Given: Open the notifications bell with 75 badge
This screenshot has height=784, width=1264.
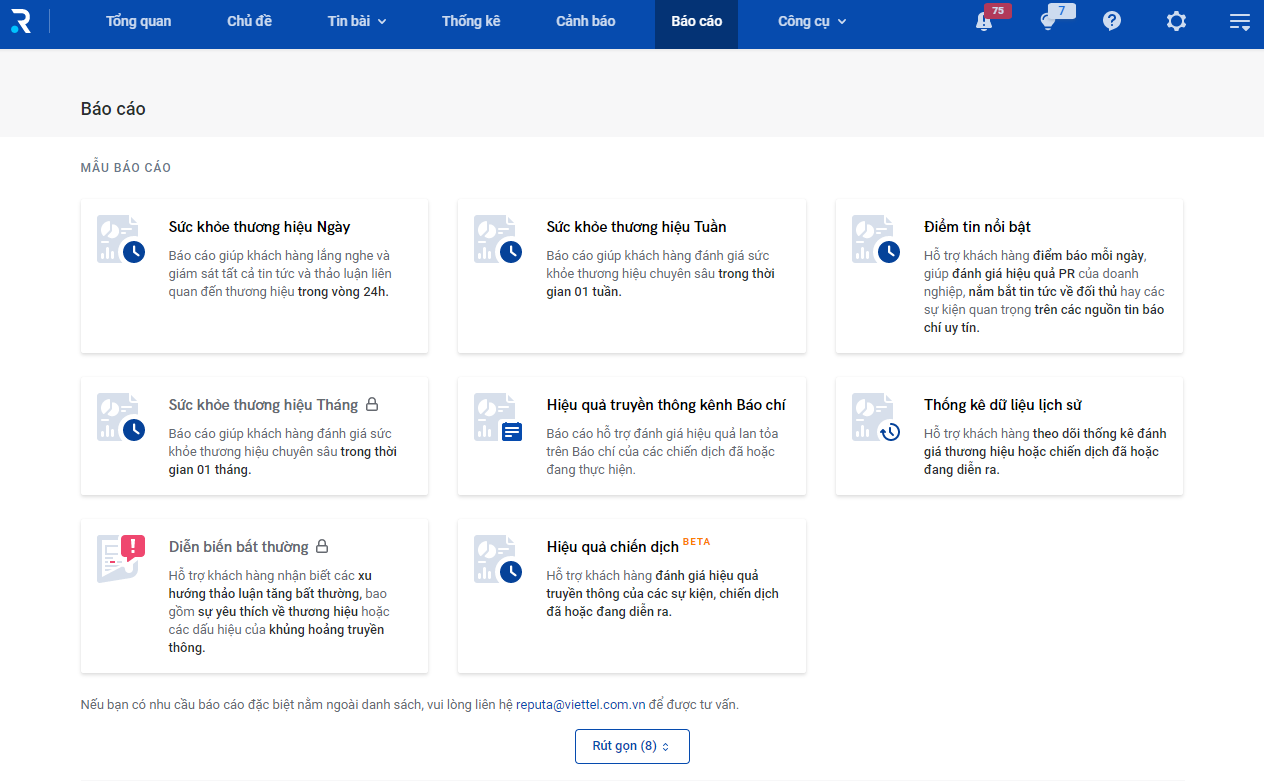Looking at the screenshot, I should [x=984, y=21].
